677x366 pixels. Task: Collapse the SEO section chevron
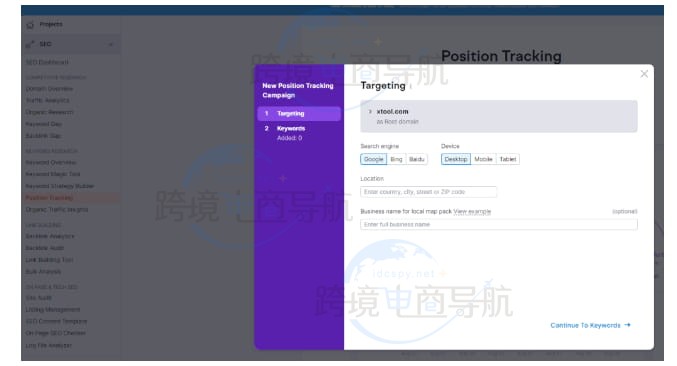111,44
